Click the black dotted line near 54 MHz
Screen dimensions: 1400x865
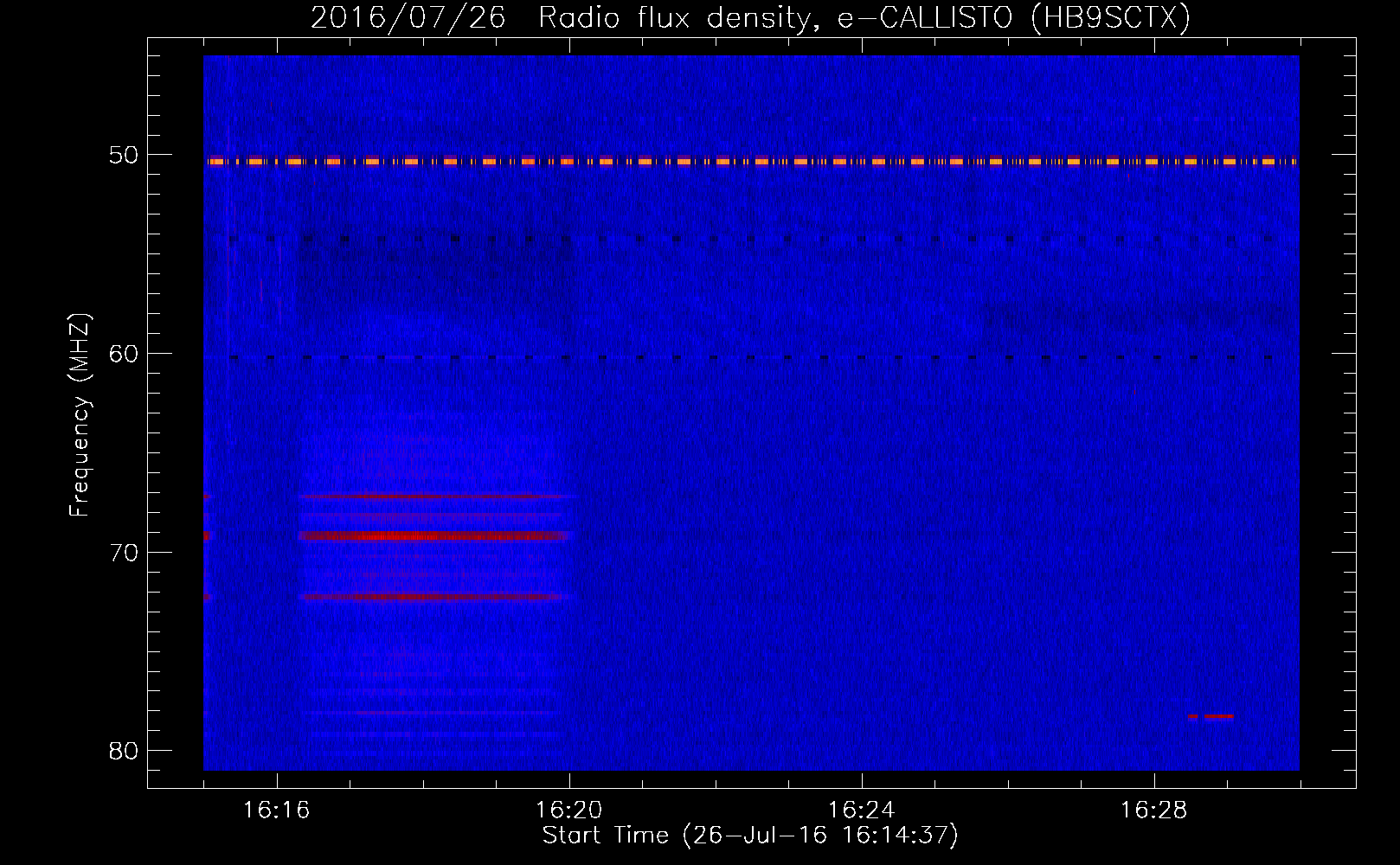[x=751, y=239]
